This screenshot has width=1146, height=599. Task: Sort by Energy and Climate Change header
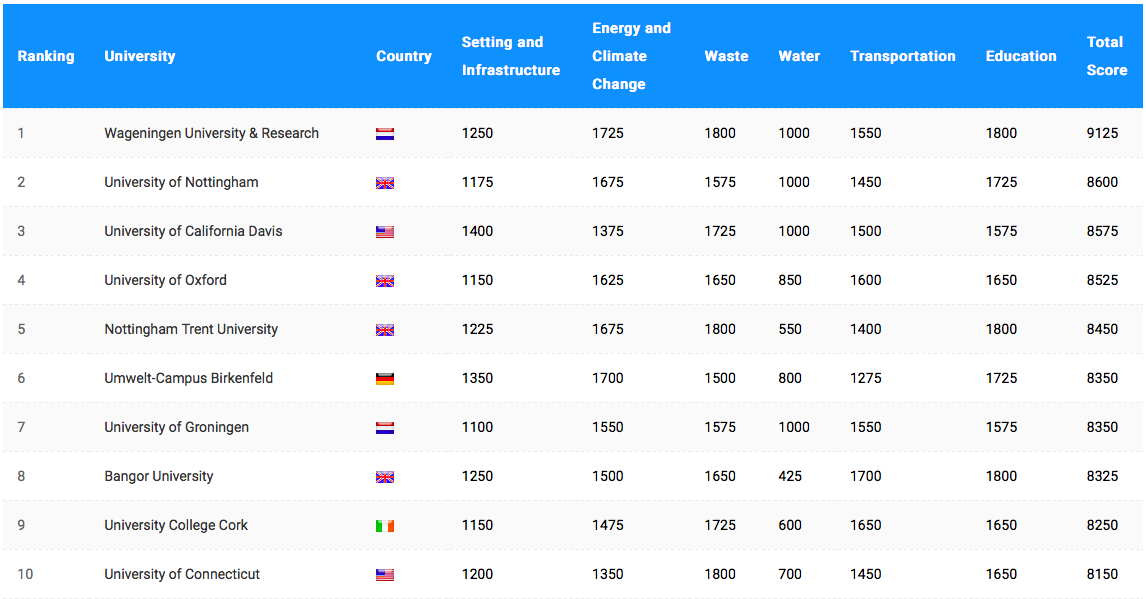click(631, 56)
